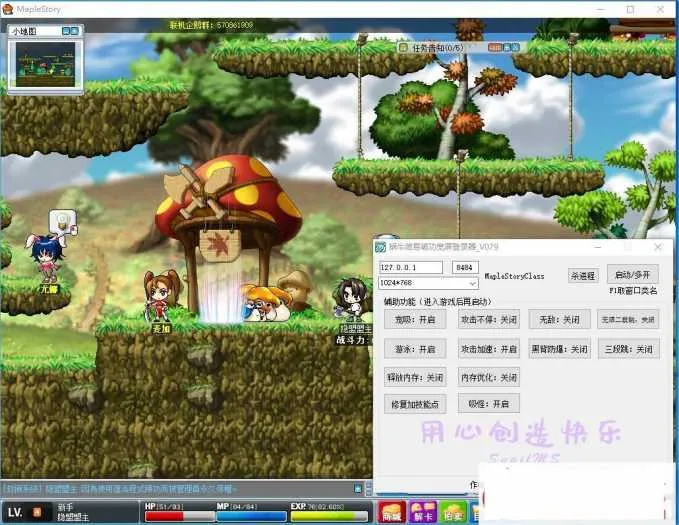The height and width of the screenshot is (525, 679).
Task: Maximize the MapleStory window
Action: (x=630, y=9)
